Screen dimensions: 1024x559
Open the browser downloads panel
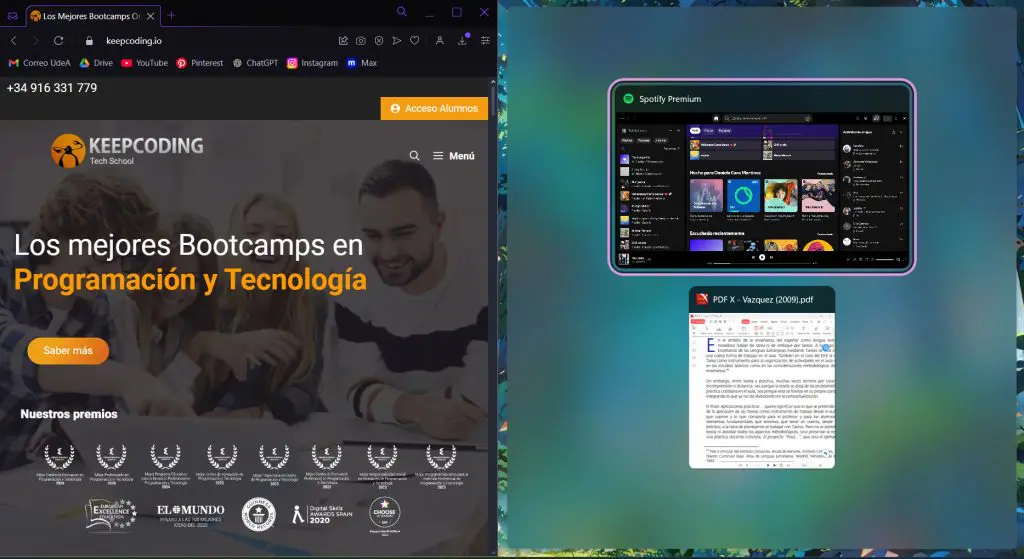point(462,40)
